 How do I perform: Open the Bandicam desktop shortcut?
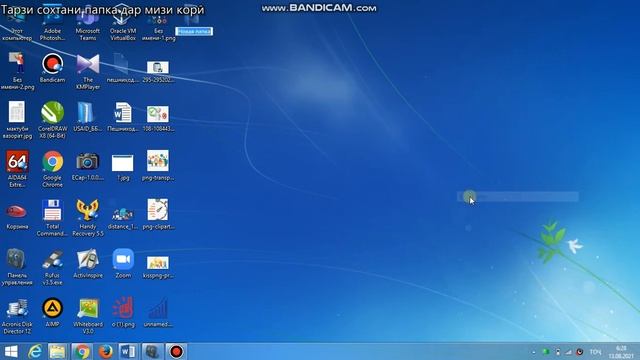pyautogui.click(x=52, y=69)
